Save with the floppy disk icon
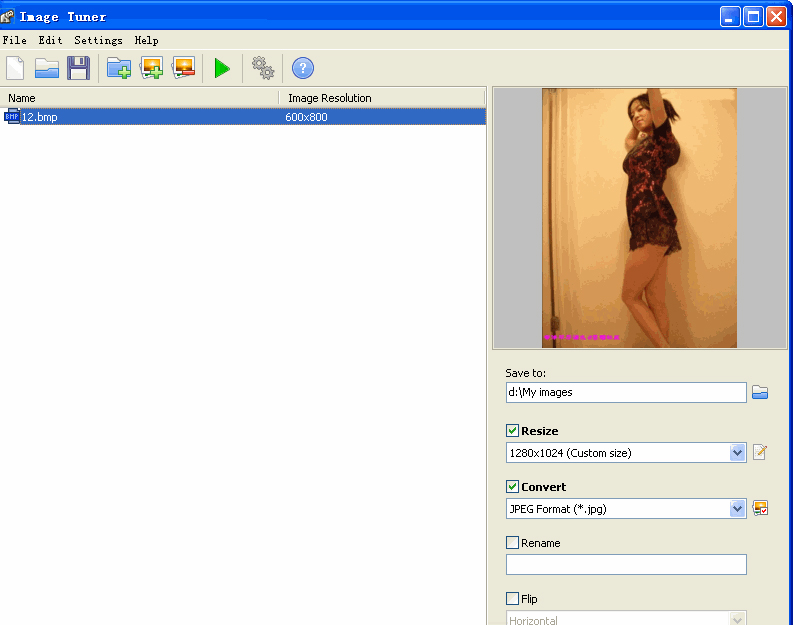The height and width of the screenshot is (625, 793). point(78,68)
